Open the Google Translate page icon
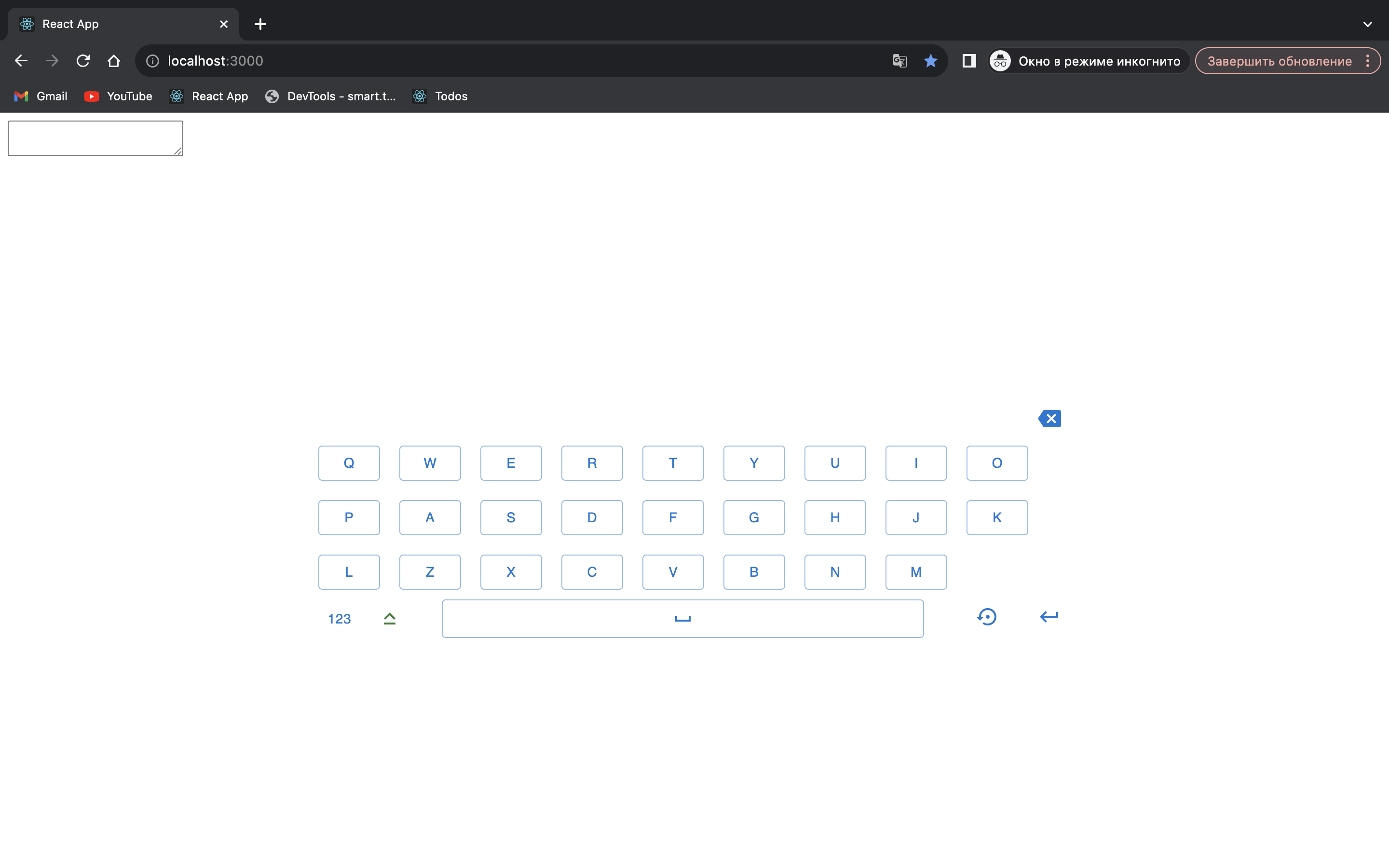 coord(899,61)
